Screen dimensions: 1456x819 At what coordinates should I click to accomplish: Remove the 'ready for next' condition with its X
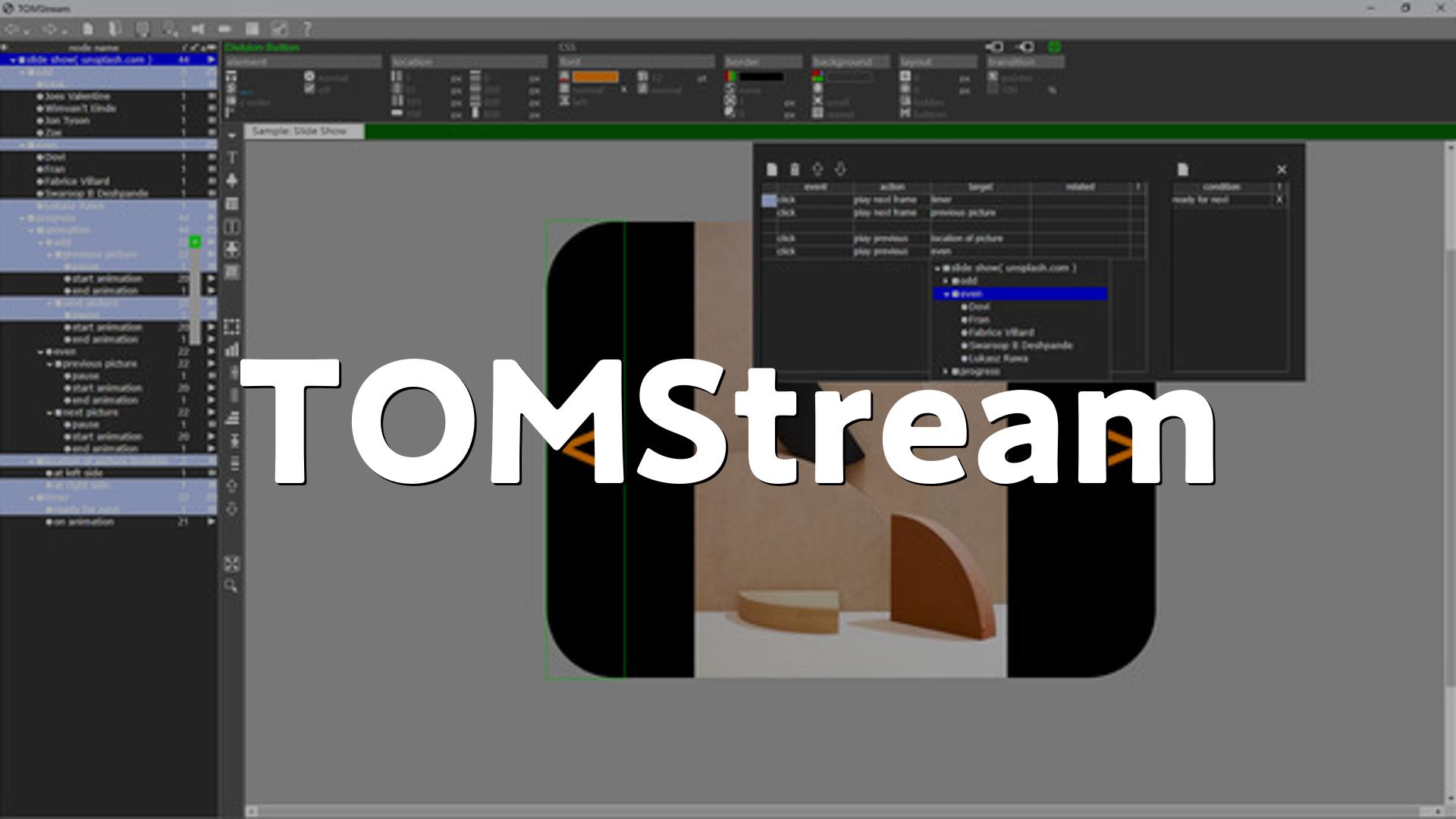click(1279, 199)
